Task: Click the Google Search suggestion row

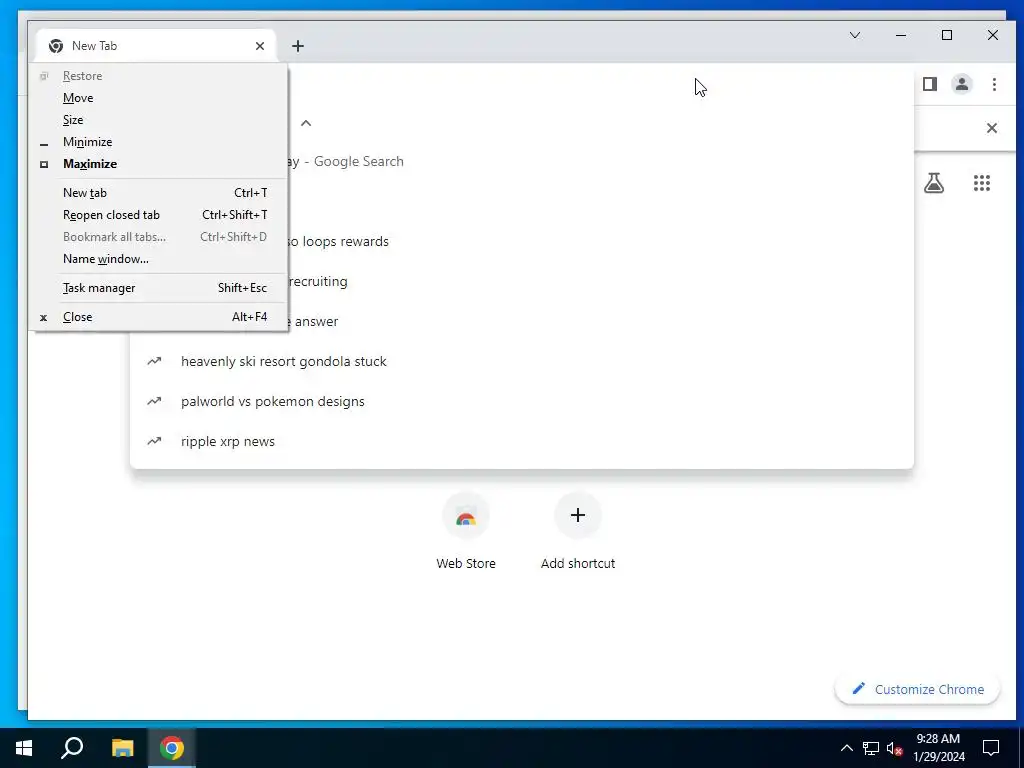Action: point(600,161)
